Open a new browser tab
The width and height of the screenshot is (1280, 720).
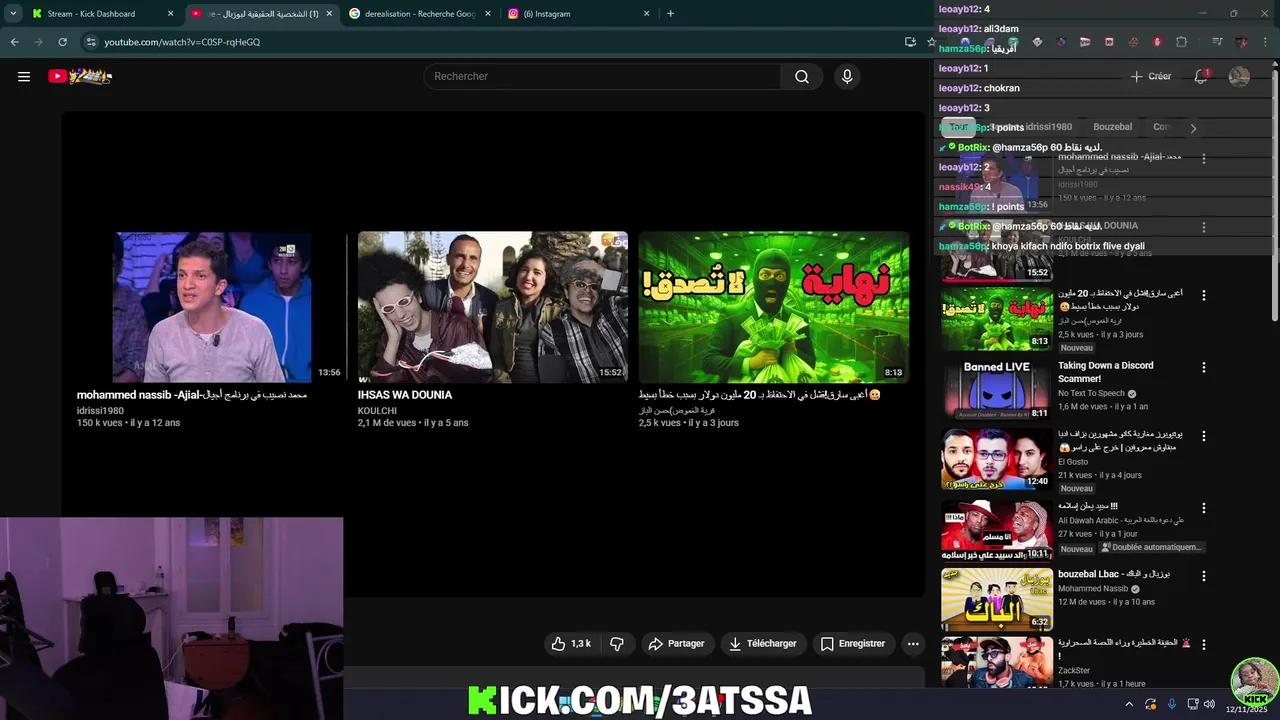(x=670, y=14)
